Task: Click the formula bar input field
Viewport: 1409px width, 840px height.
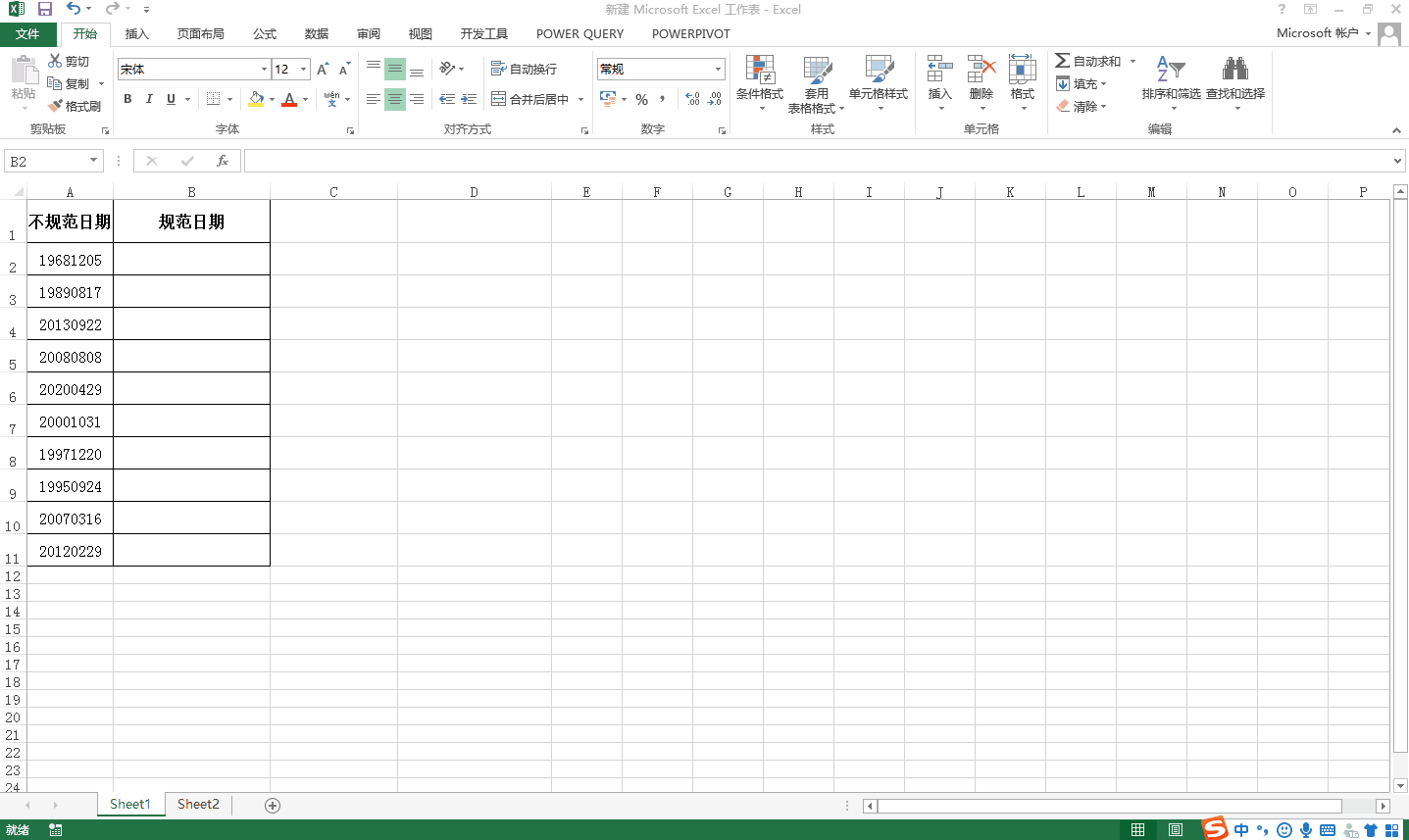Action: (818, 161)
